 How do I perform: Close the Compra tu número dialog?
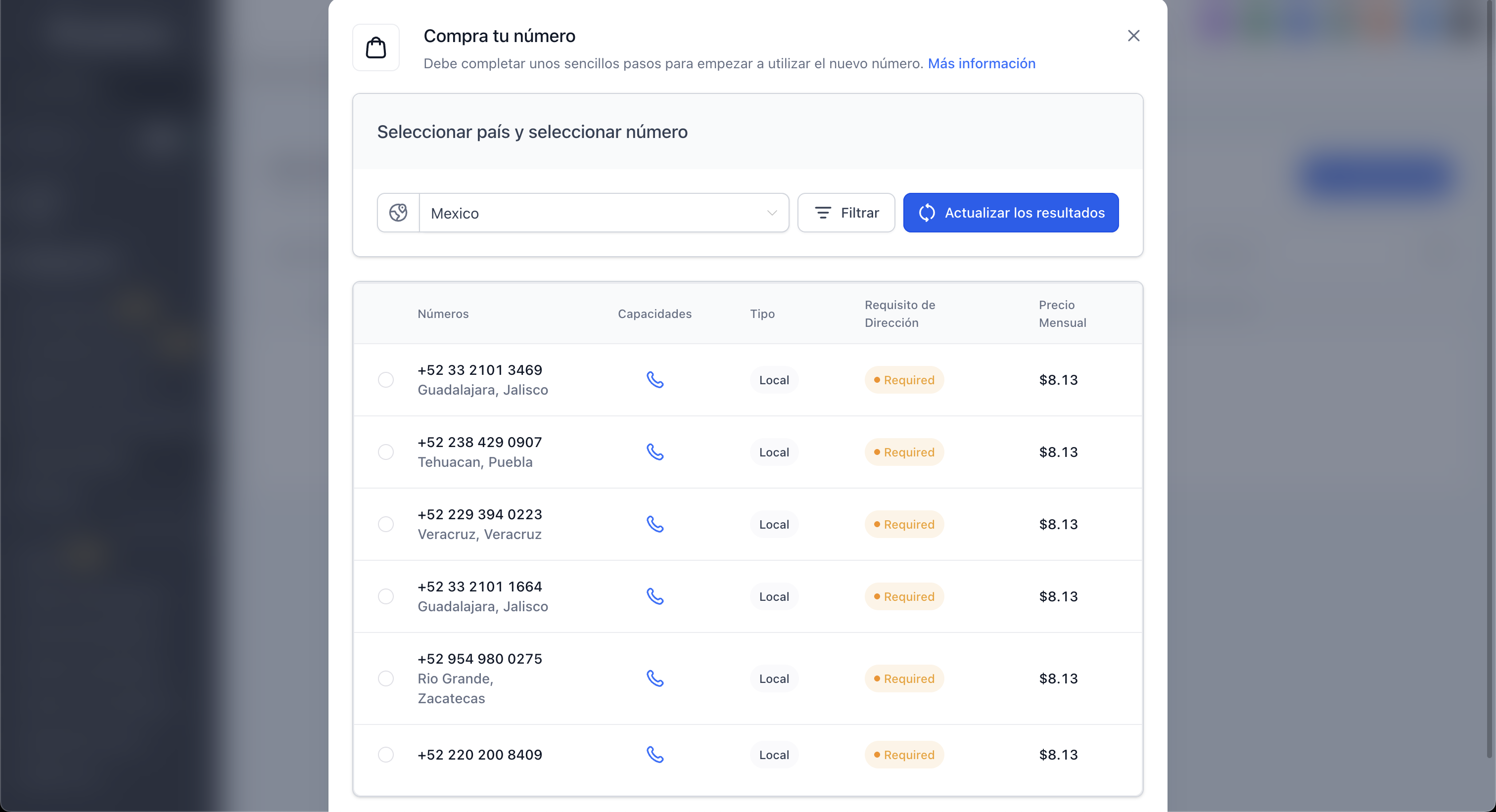tap(1133, 36)
